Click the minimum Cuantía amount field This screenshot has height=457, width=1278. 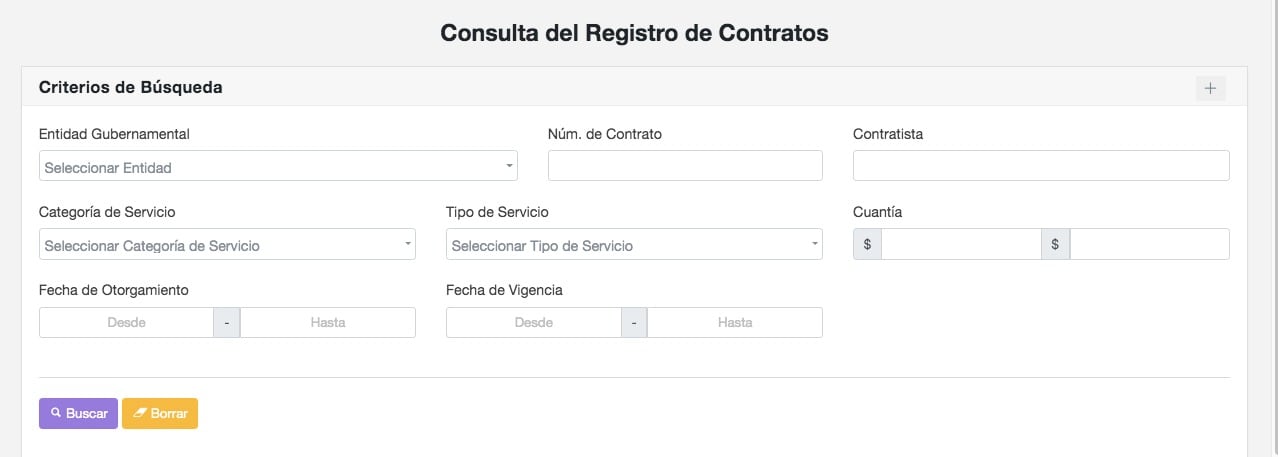961,244
